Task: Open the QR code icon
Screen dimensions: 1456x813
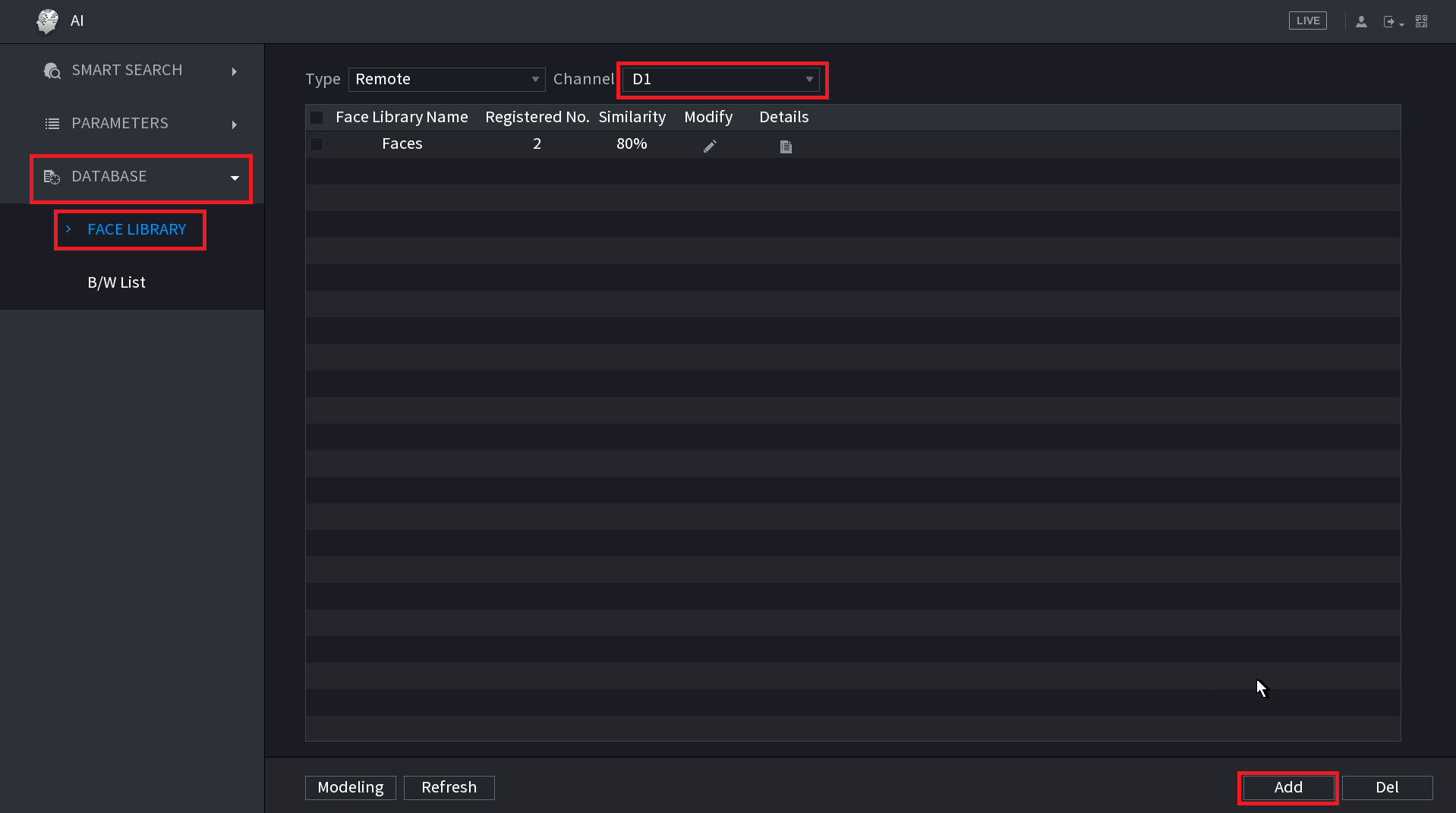Action: click(x=1422, y=21)
